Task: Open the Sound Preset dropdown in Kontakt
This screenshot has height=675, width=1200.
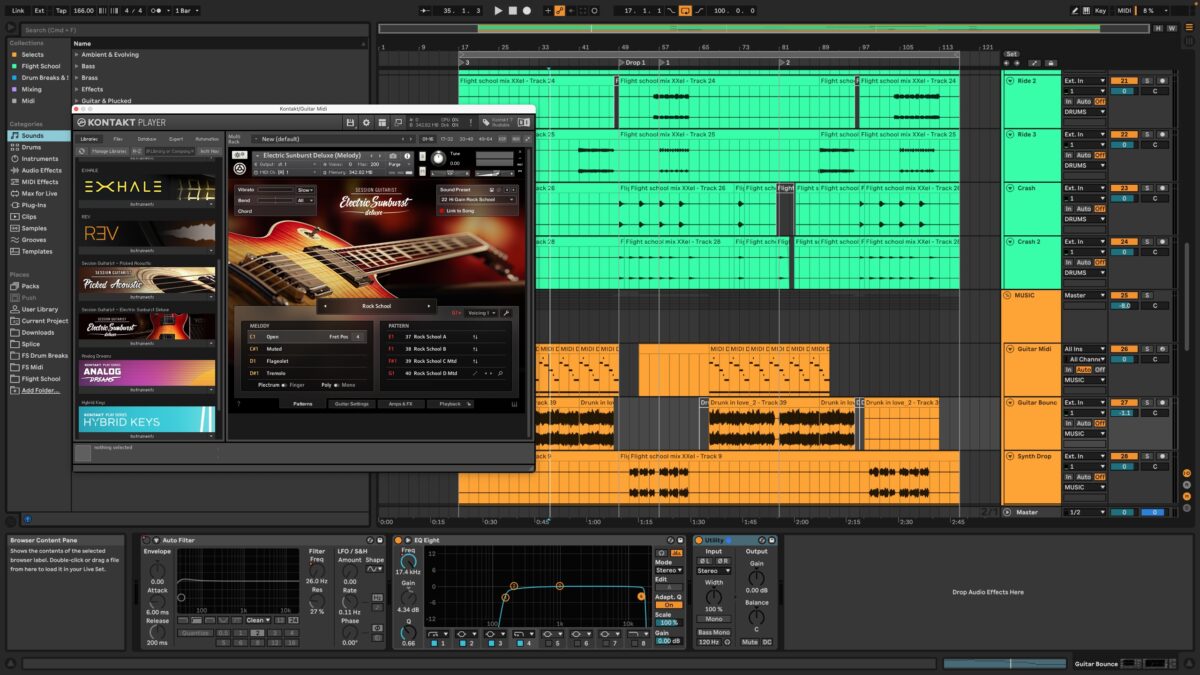Action: 477,200
